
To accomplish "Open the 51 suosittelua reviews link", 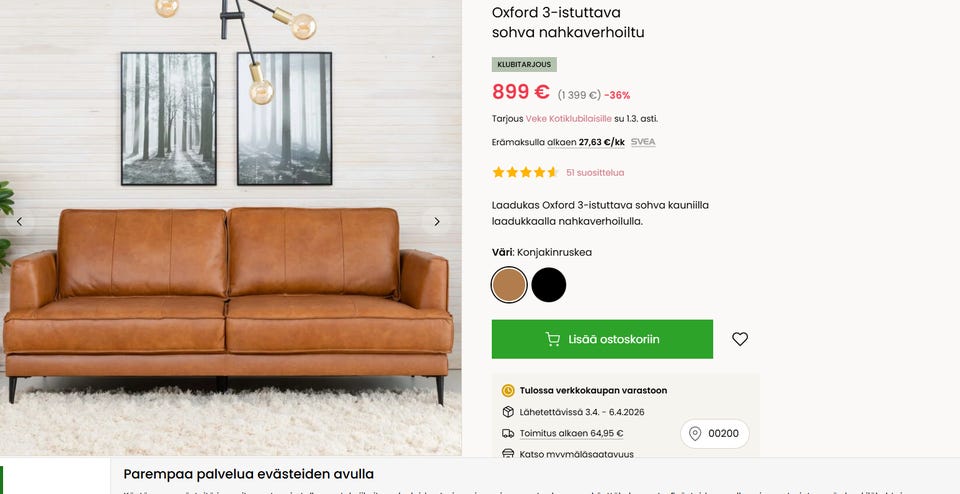I will point(595,173).
